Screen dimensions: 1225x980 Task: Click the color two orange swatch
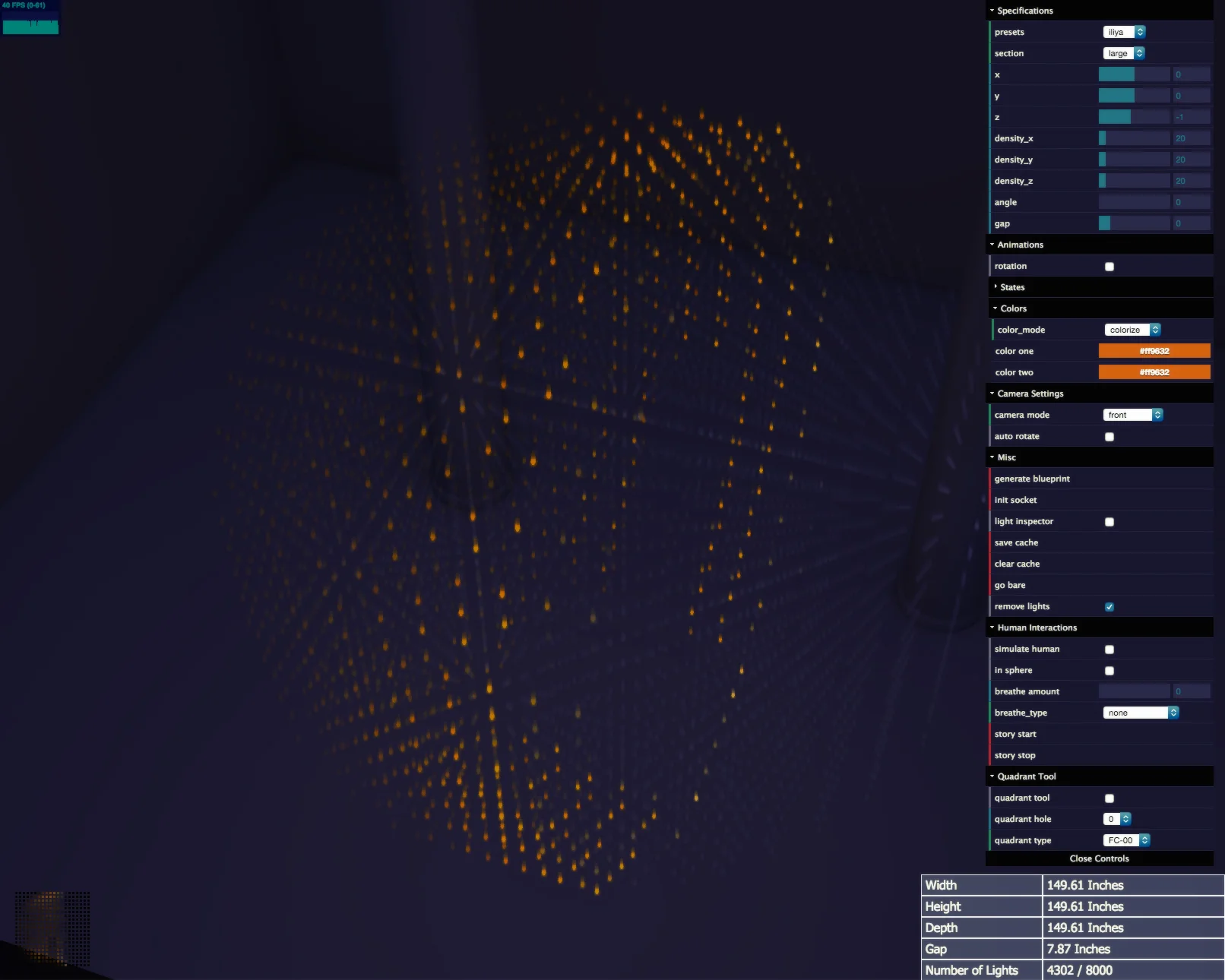[1154, 372]
